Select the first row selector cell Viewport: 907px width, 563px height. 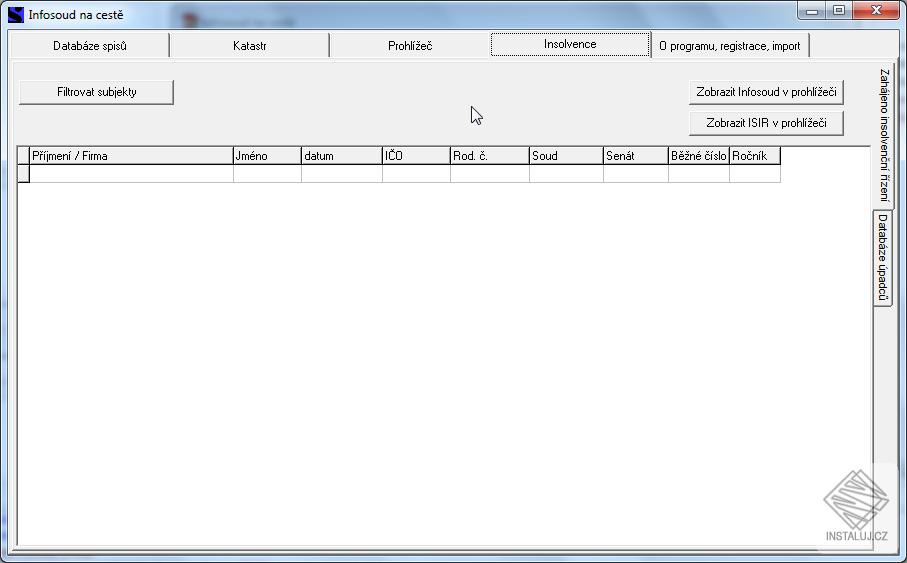point(24,174)
